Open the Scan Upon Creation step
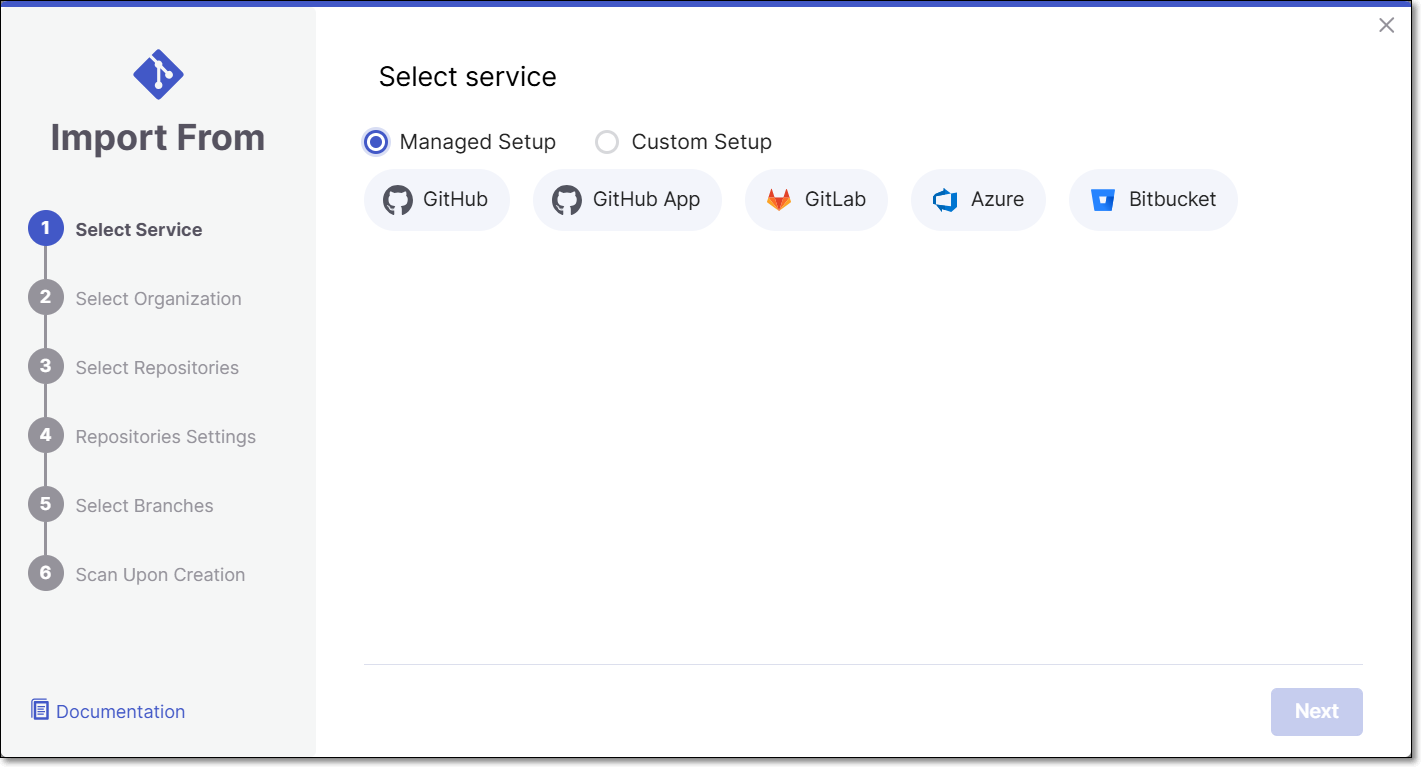This screenshot has height=767, width=1421. 160,574
